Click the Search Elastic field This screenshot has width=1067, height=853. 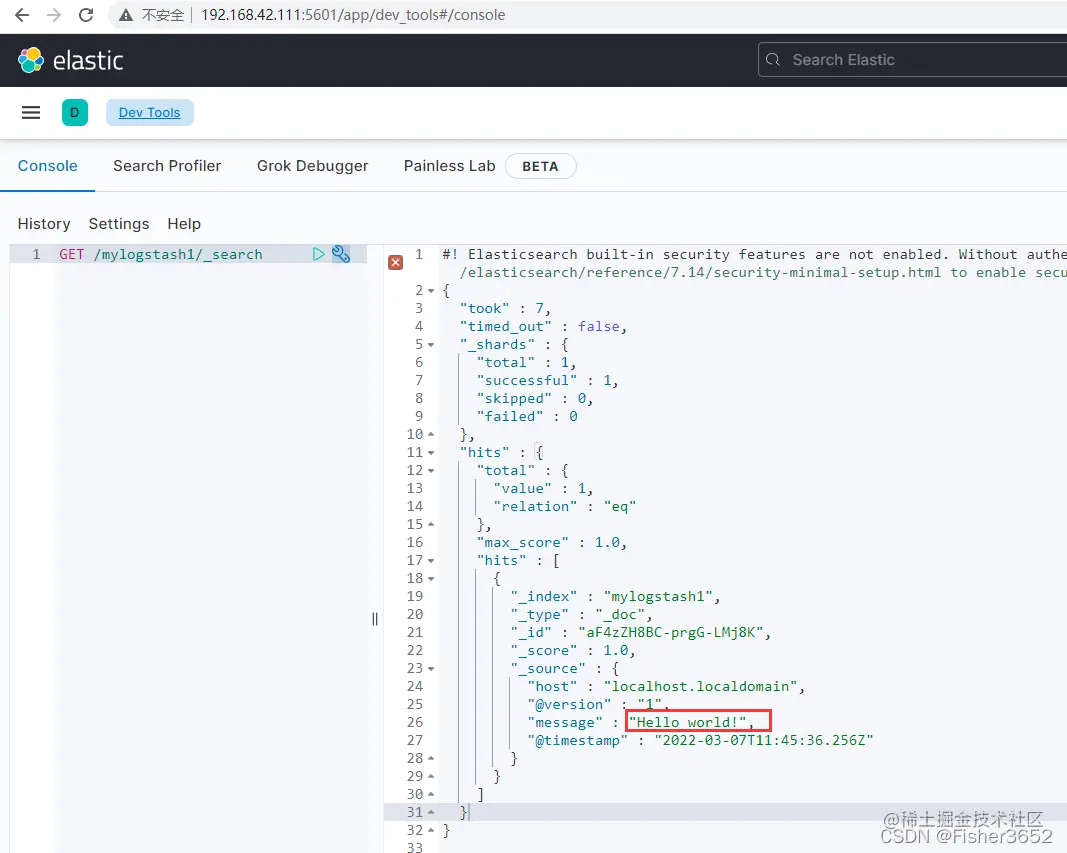pos(913,60)
